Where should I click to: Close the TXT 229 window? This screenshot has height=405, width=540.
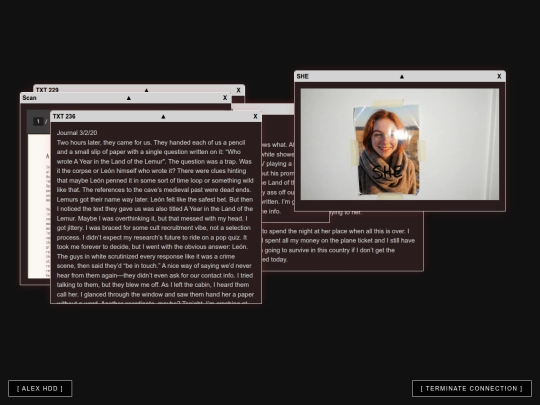[x=238, y=90]
